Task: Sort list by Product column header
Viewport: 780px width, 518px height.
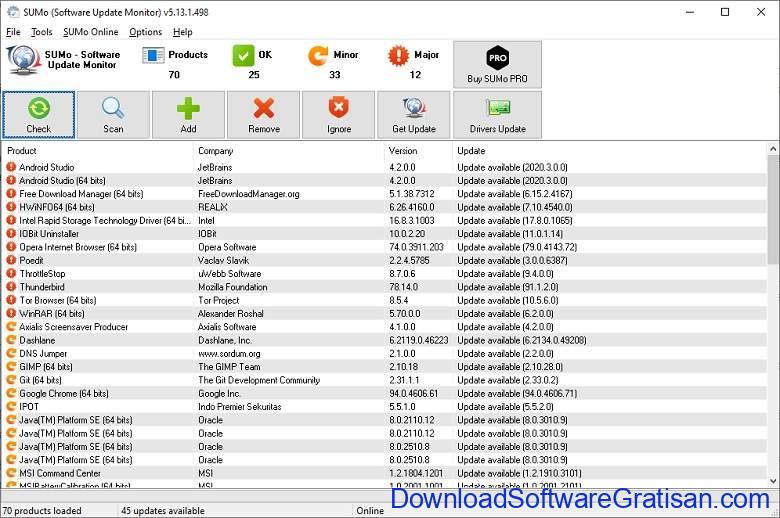Action: (98, 151)
